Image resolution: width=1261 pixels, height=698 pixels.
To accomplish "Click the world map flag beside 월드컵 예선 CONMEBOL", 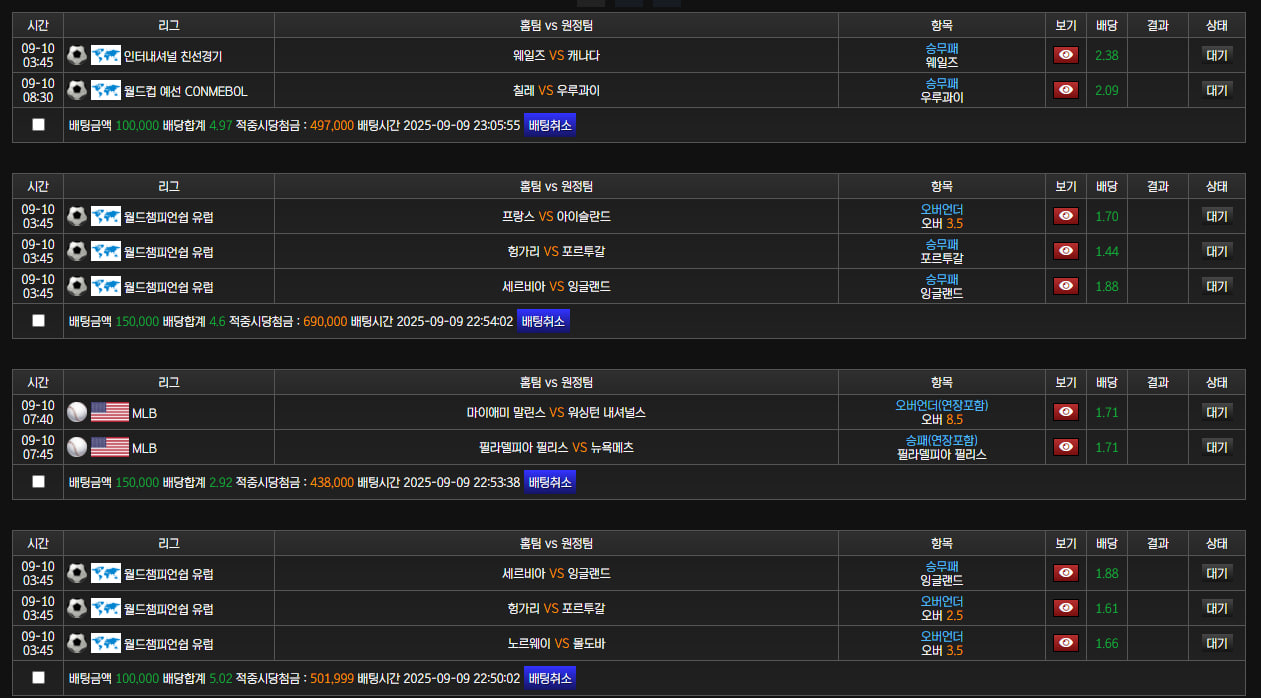I will [106, 90].
